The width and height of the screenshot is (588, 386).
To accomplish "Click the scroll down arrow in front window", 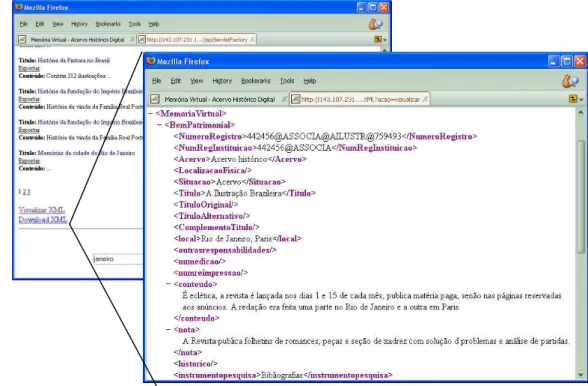I will point(580,374).
